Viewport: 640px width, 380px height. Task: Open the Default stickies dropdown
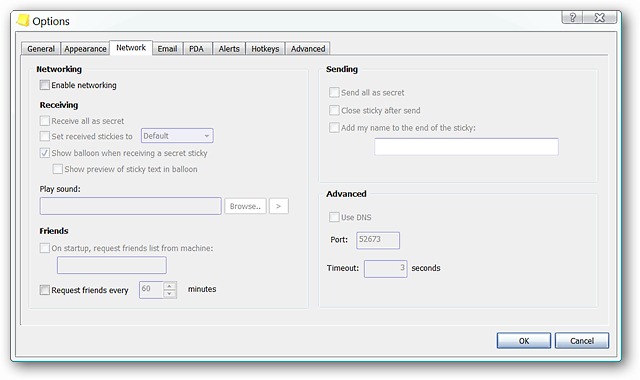pyautogui.click(x=177, y=136)
